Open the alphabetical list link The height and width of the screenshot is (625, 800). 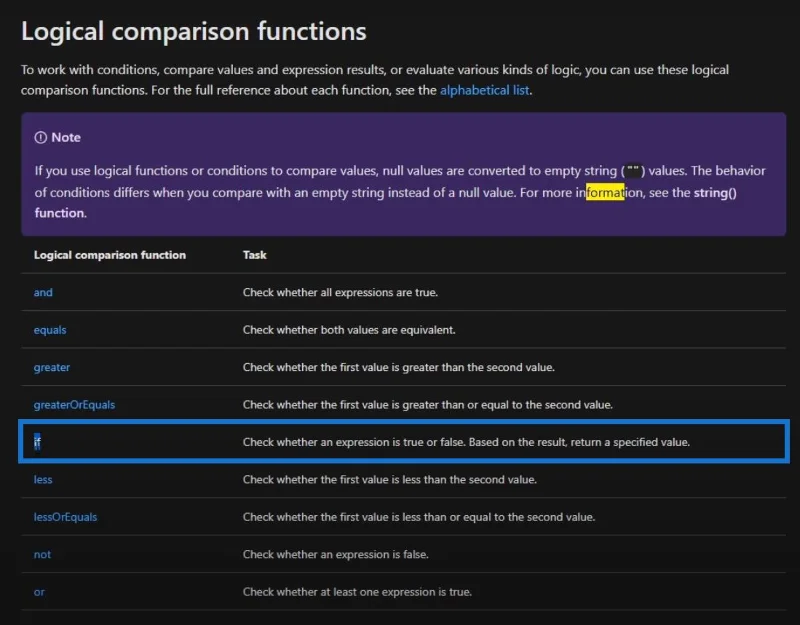coord(485,90)
